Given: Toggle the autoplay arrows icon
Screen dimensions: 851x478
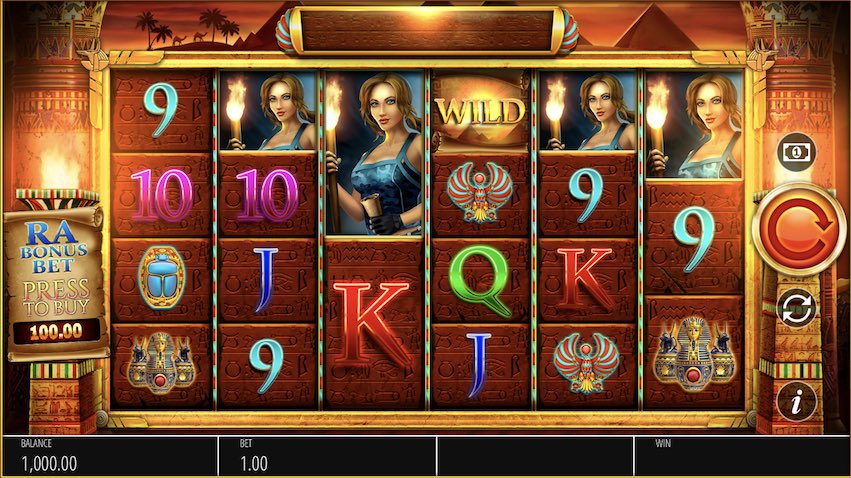Looking at the screenshot, I should [796, 308].
